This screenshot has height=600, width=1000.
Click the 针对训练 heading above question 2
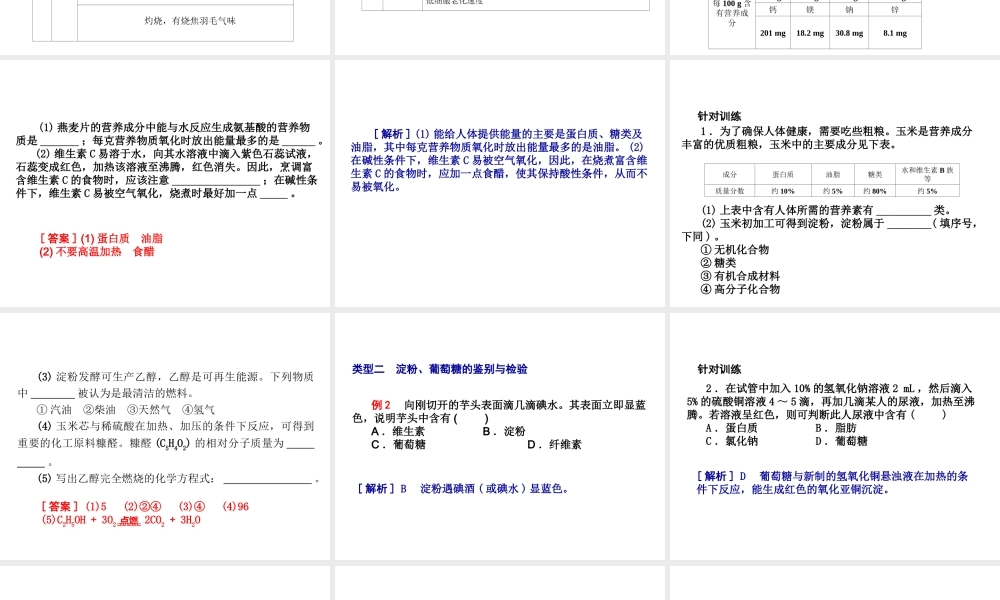coord(719,369)
